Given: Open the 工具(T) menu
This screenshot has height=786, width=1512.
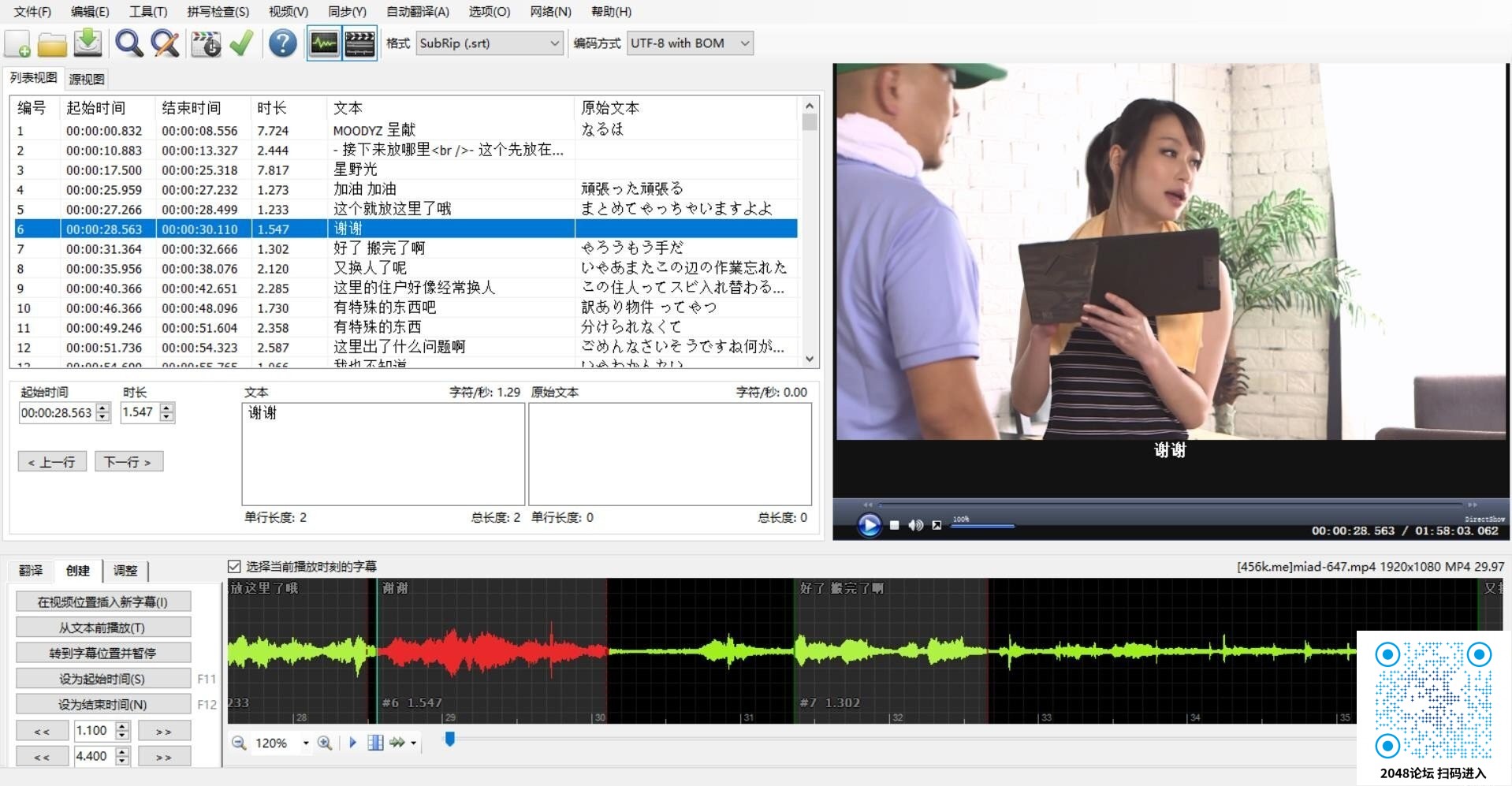Looking at the screenshot, I should pyautogui.click(x=148, y=12).
